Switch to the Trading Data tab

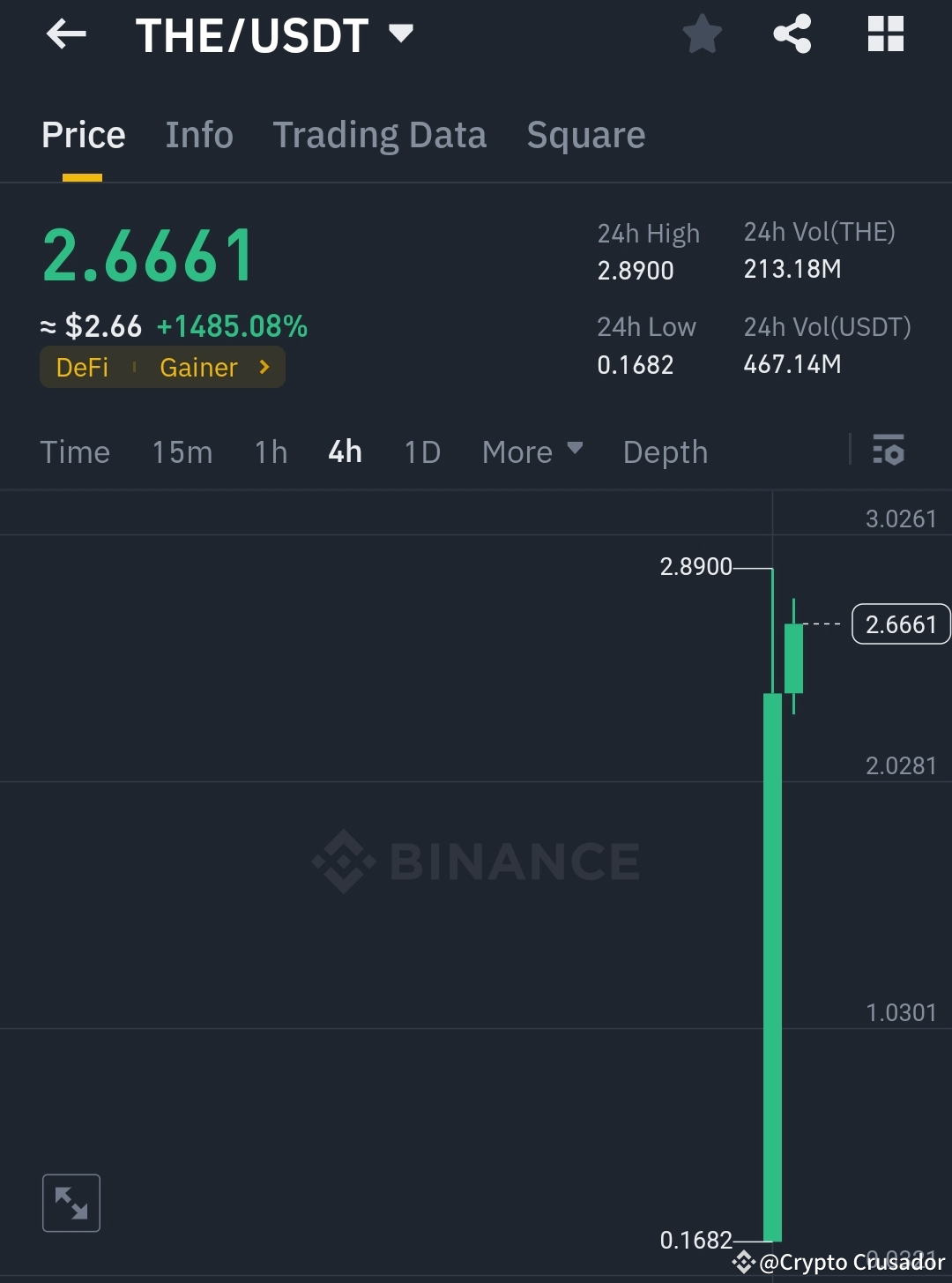tap(380, 134)
